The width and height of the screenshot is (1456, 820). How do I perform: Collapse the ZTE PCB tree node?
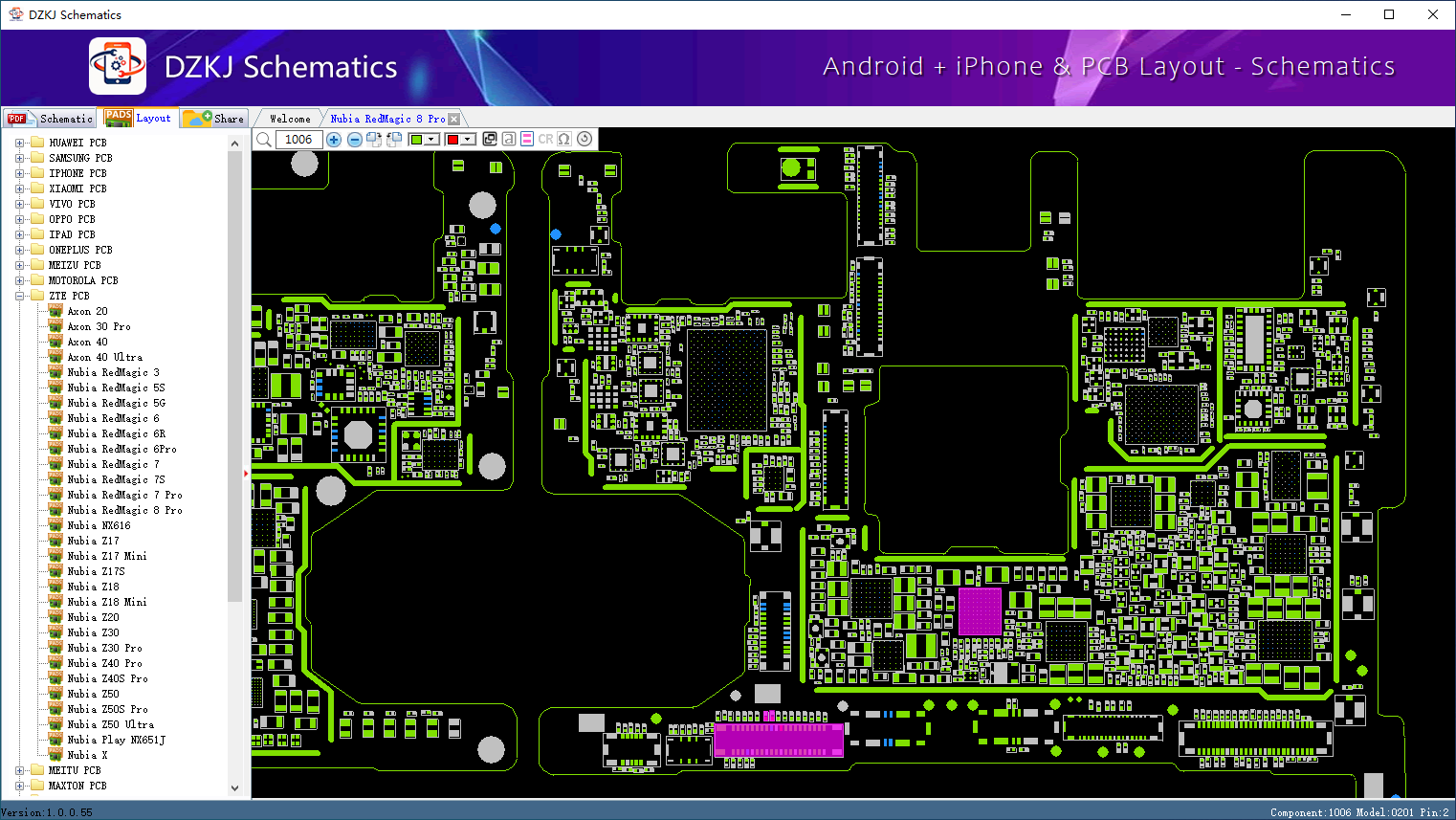(19, 296)
